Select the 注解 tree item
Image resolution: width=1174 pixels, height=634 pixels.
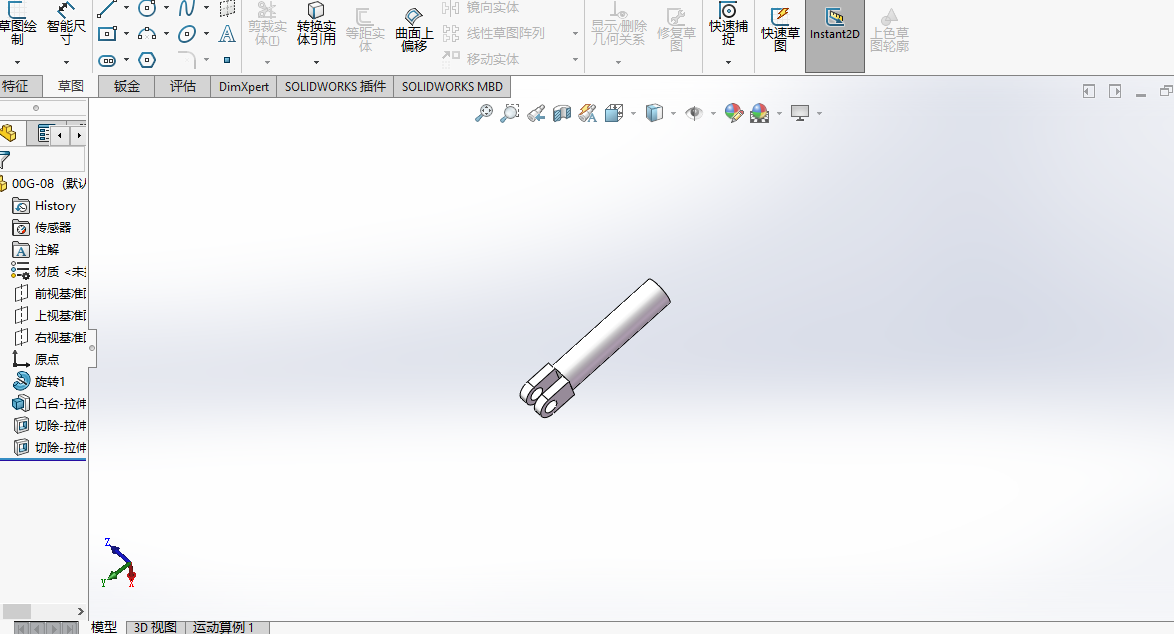tap(36, 249)
